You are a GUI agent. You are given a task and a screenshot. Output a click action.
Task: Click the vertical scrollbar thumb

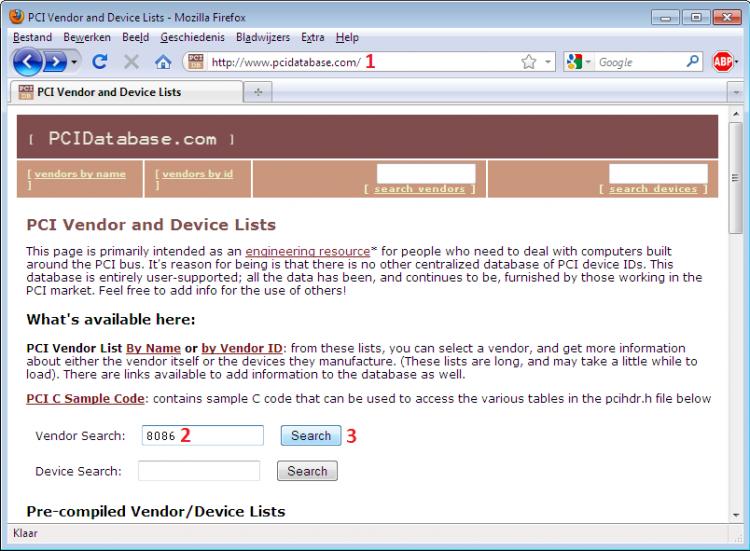point(736,177)
